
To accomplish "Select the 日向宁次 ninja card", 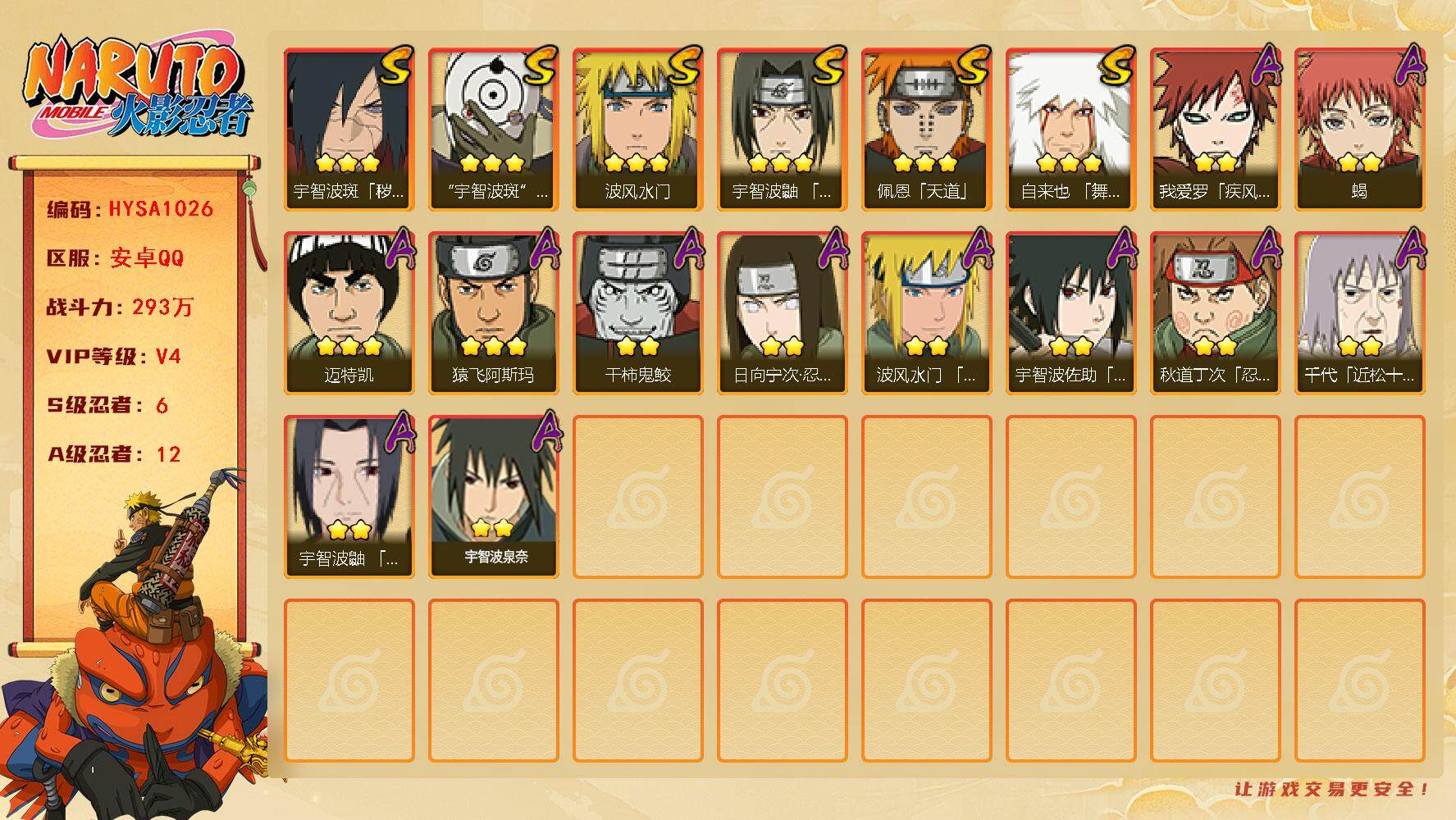I will [782, 313].
